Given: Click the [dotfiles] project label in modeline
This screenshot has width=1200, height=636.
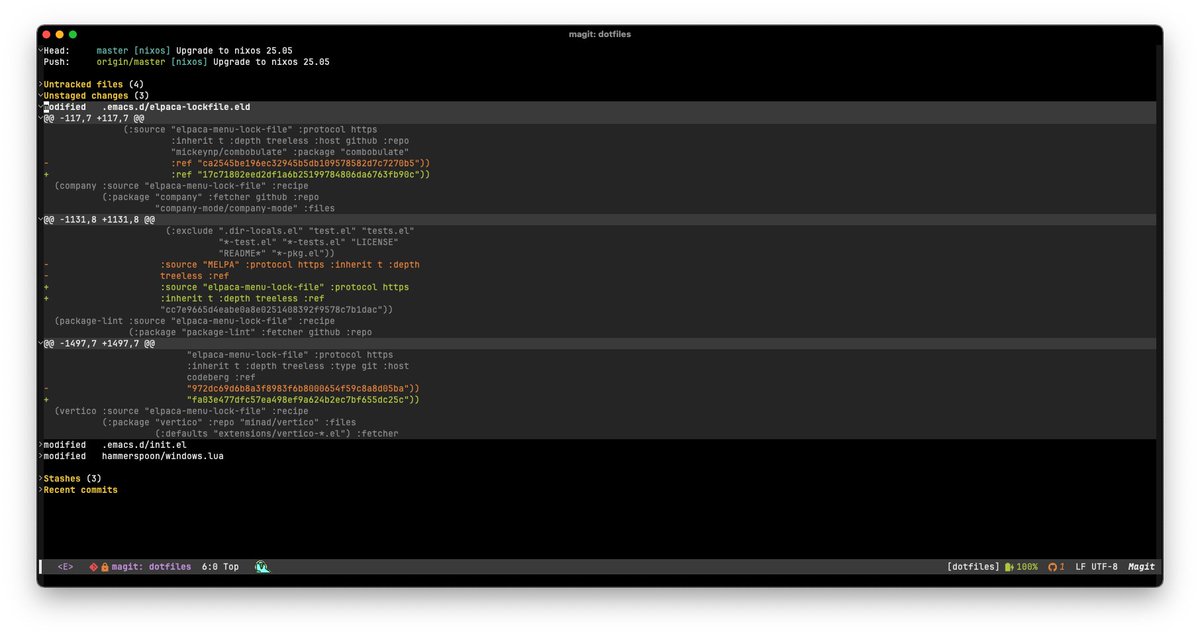Looking at the screenshot, I should (x=974, y=567).
